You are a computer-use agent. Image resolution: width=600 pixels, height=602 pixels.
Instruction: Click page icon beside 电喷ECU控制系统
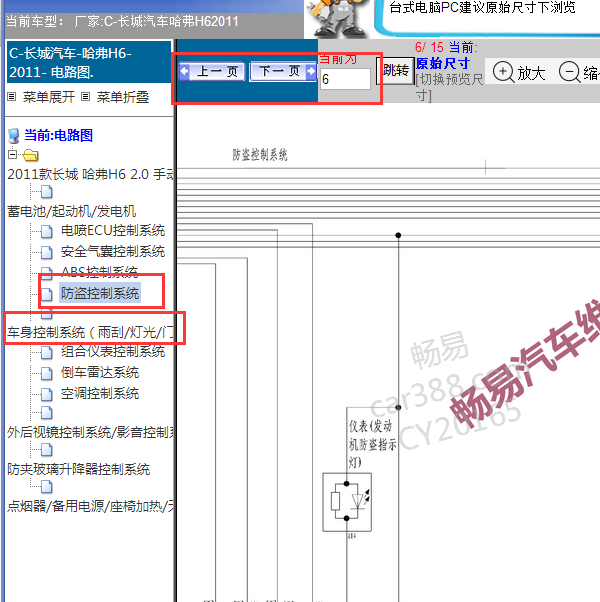[47, 232]
